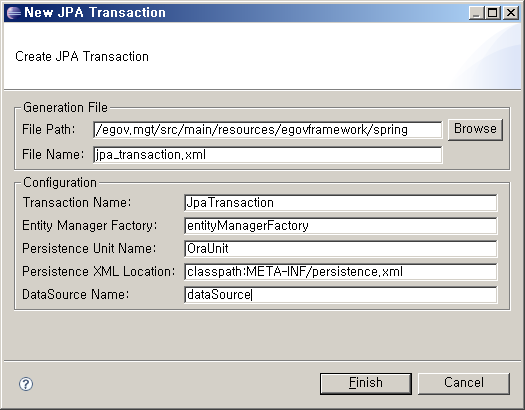
Task: Focus the Persistence XML Location field
Action: 341,272
